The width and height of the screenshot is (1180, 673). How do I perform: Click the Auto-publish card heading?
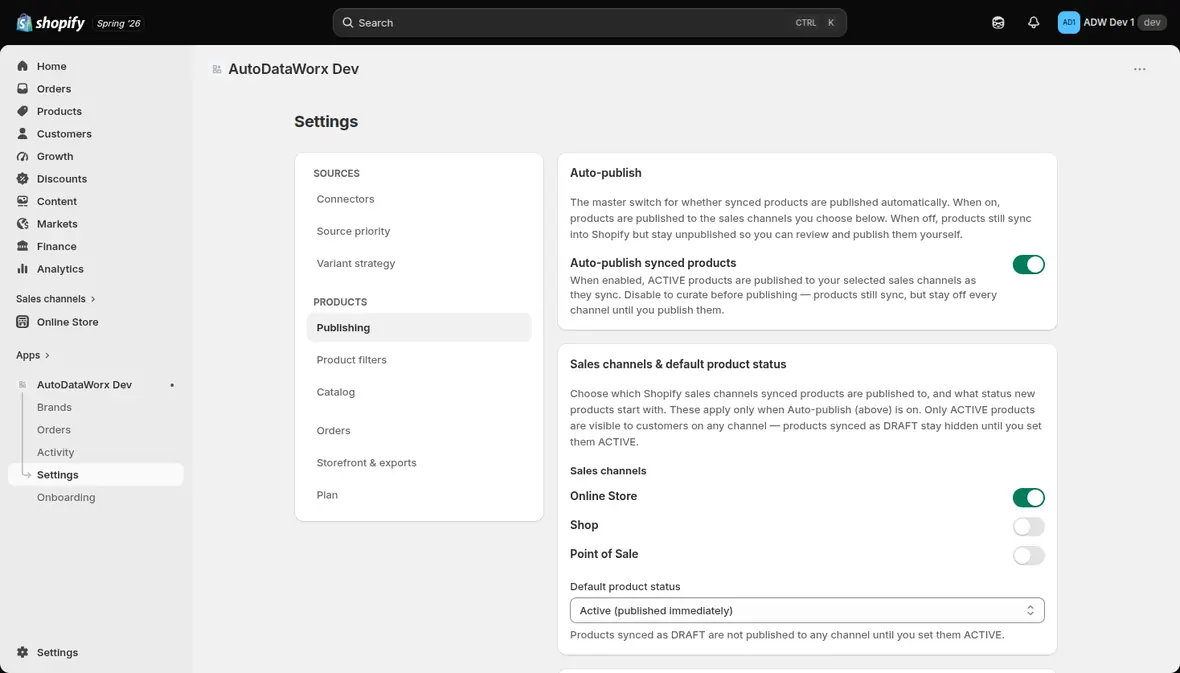[x=606, y=173]
